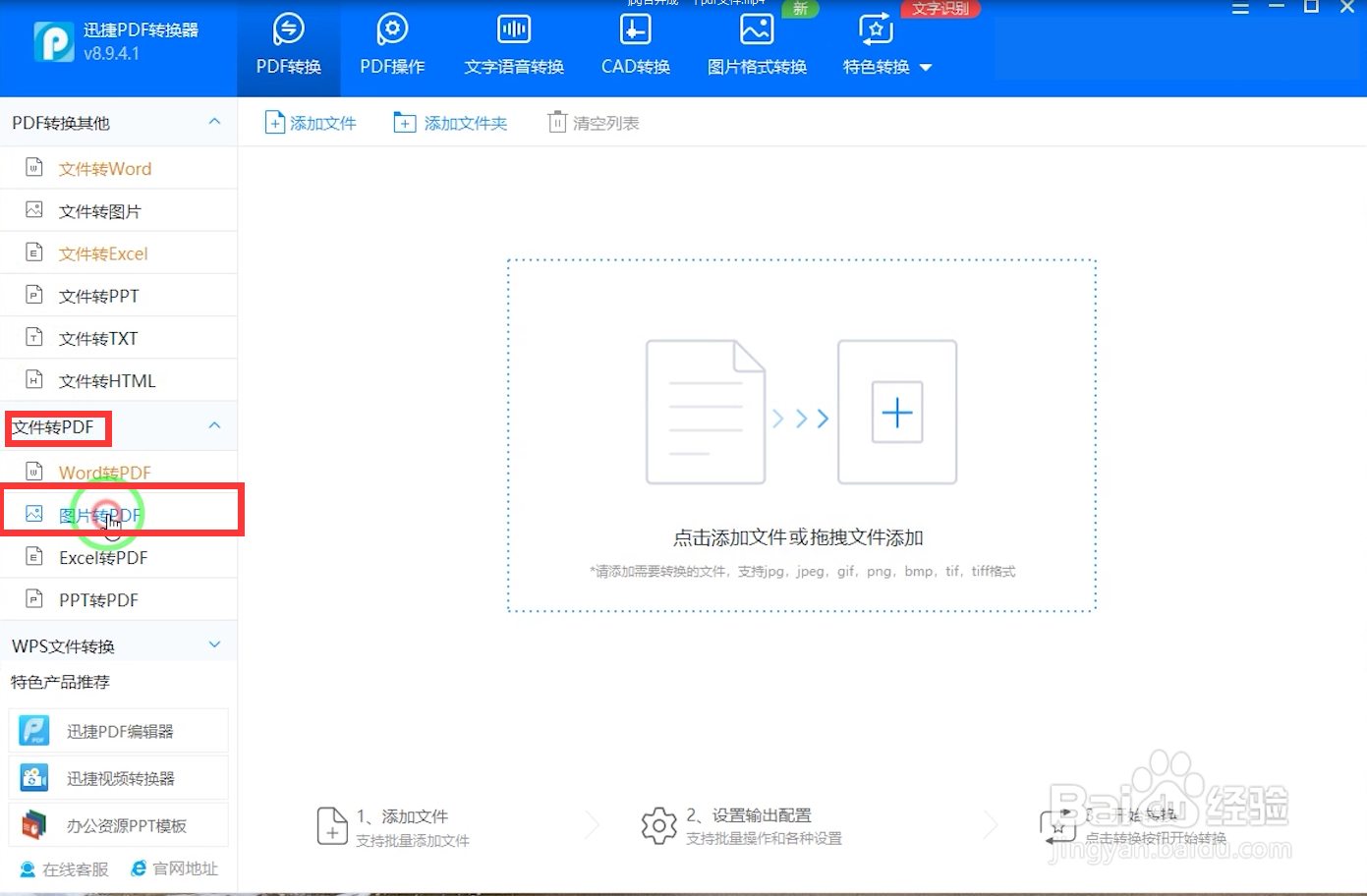Screen dimensions: 1367x896
Task: Select 文件转Word in sidebar
Action: 118,169
